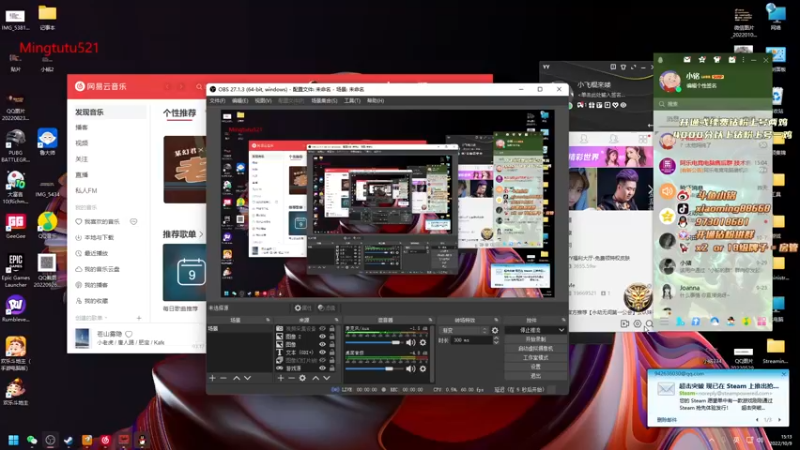Toggle visibility of 图像 source
The width and height of the screenshot is (800, 450).
322,344
